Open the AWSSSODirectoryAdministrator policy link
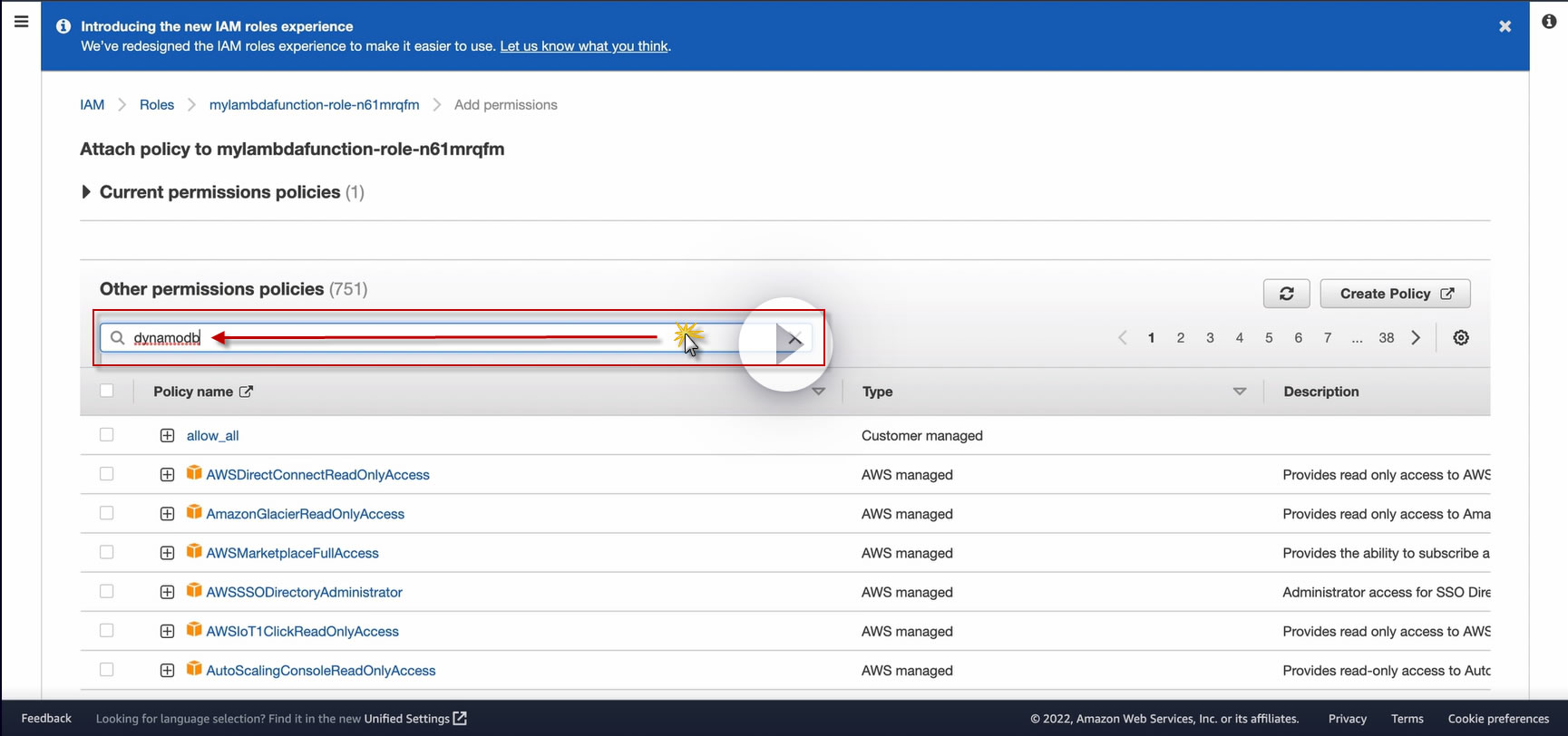The height and width of the screenshot is (736, 1568). pos(305,592)
